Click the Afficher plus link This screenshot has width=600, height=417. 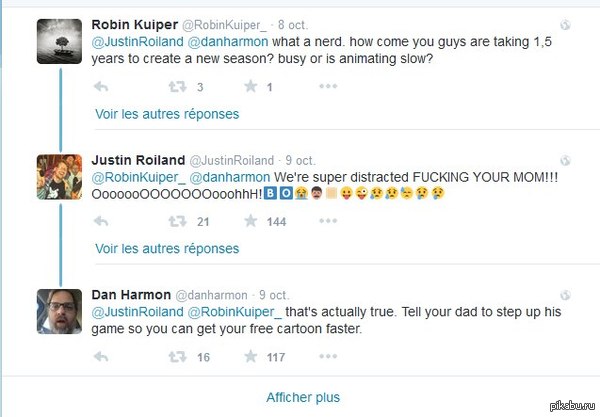[x=303, y=397]
